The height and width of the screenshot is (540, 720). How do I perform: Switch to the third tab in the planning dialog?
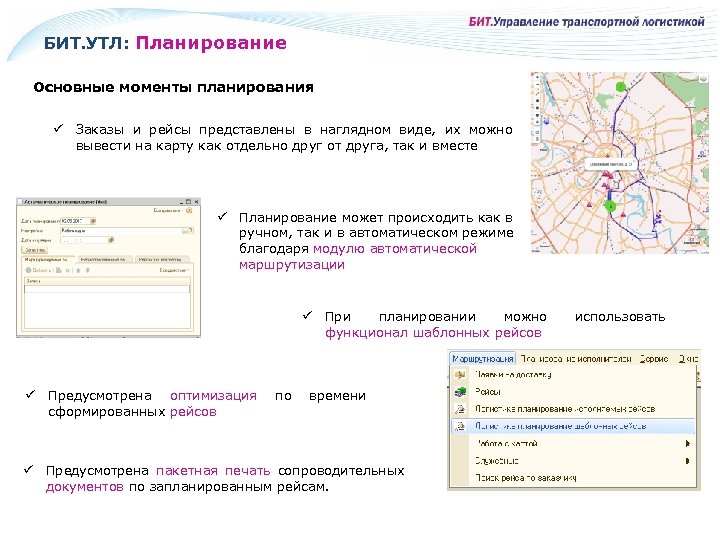161,260
